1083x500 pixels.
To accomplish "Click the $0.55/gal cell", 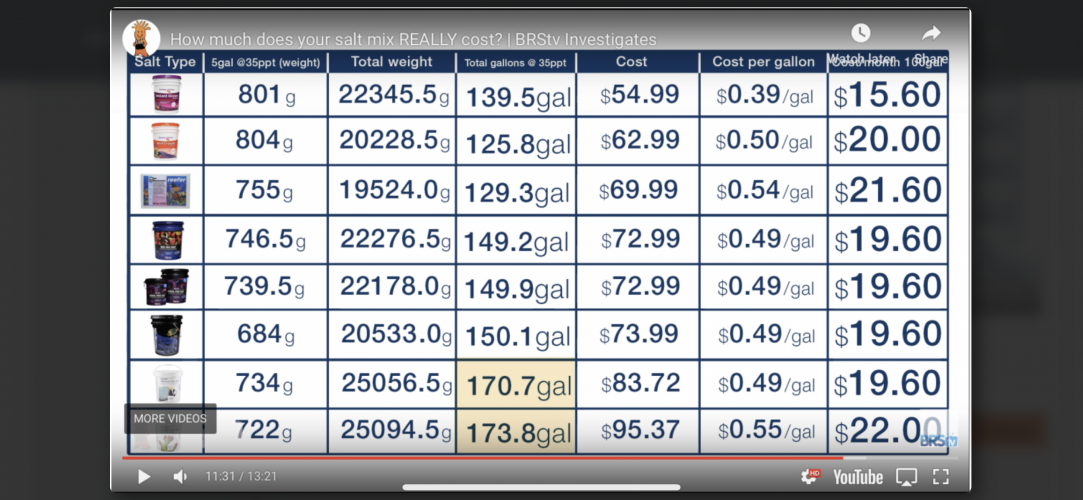I will (x=763, y=431).
